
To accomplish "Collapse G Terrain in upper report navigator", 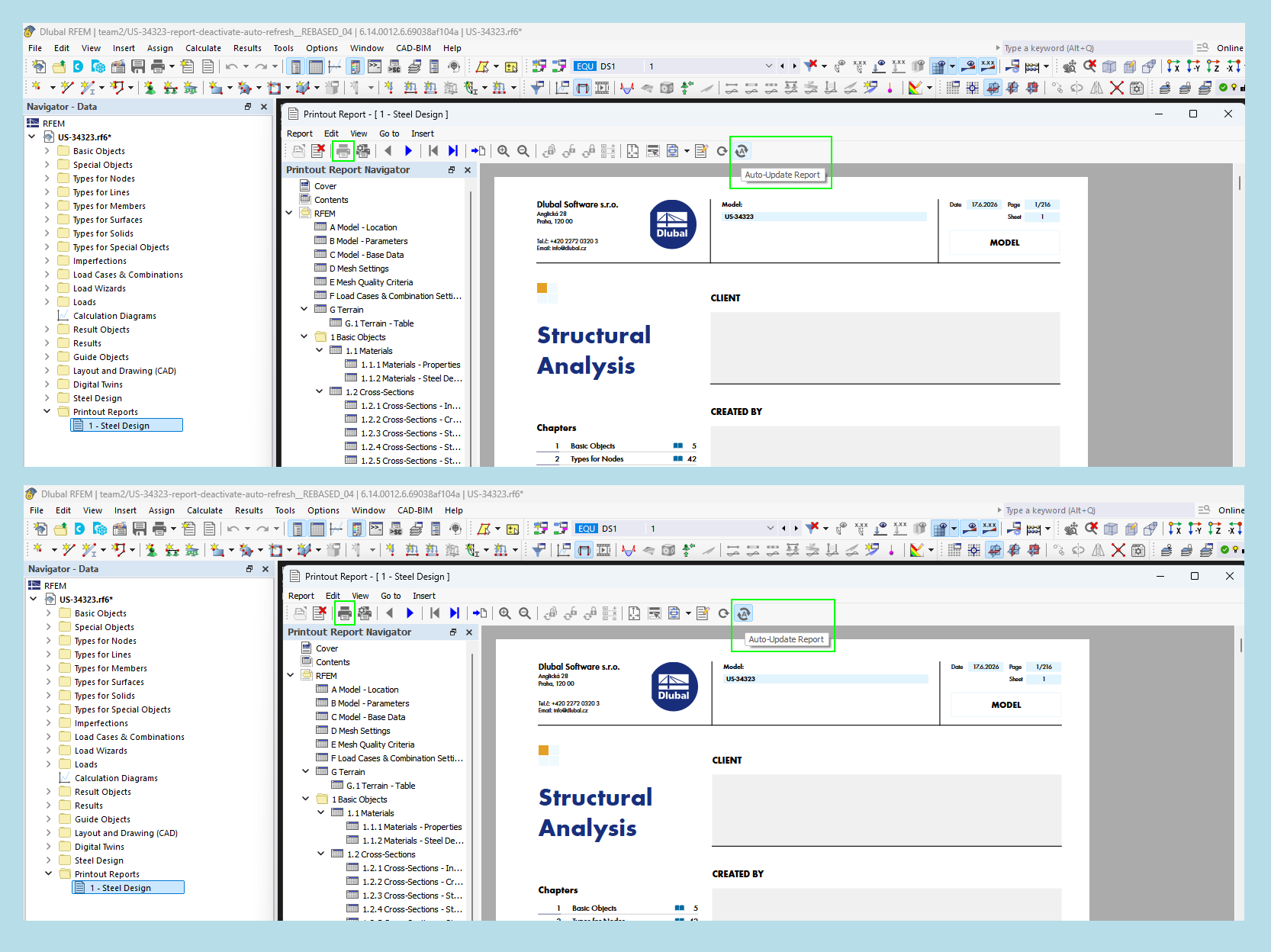I will 304,310.
